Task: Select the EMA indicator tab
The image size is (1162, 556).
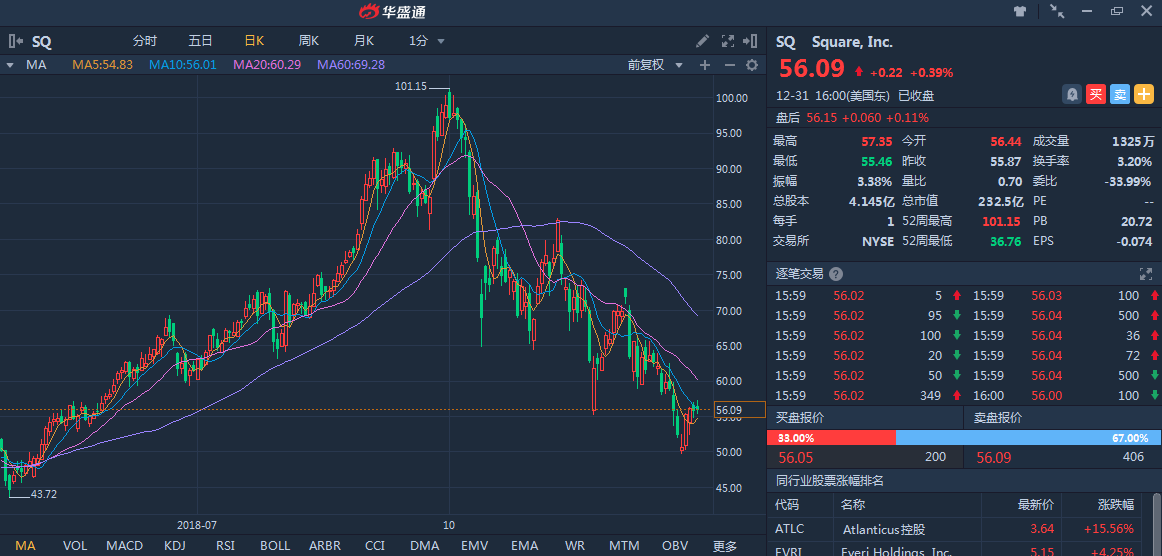Action: [525, 546]
